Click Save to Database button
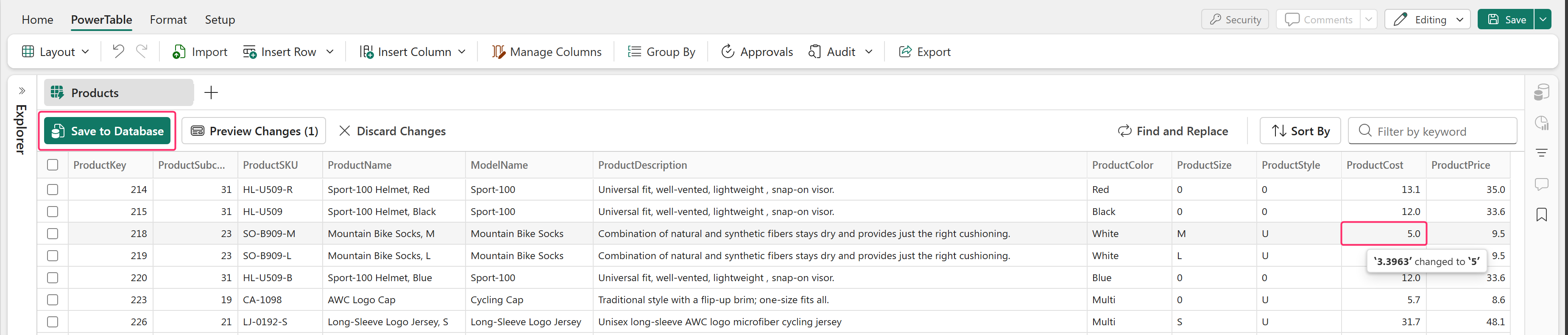Viewport: 1568px width, 335px height. point(107,131)
